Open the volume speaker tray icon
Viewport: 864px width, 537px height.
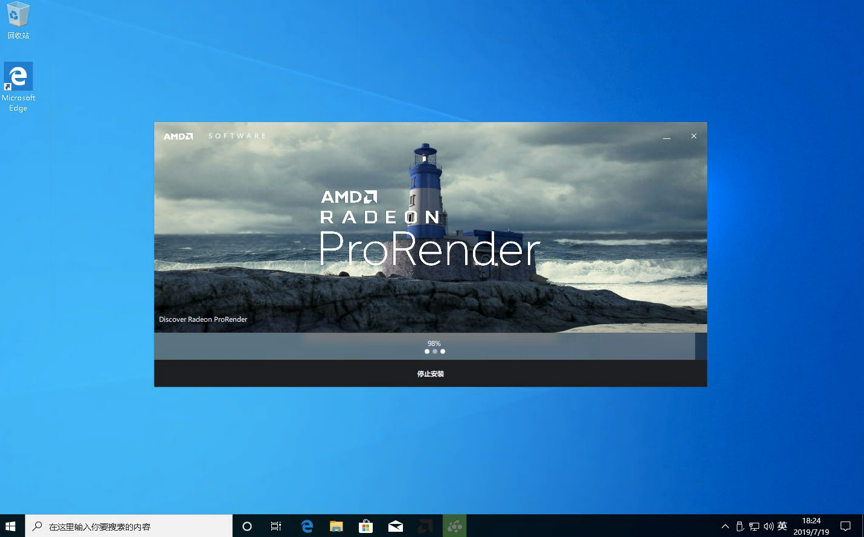click(x=768, y=526)
